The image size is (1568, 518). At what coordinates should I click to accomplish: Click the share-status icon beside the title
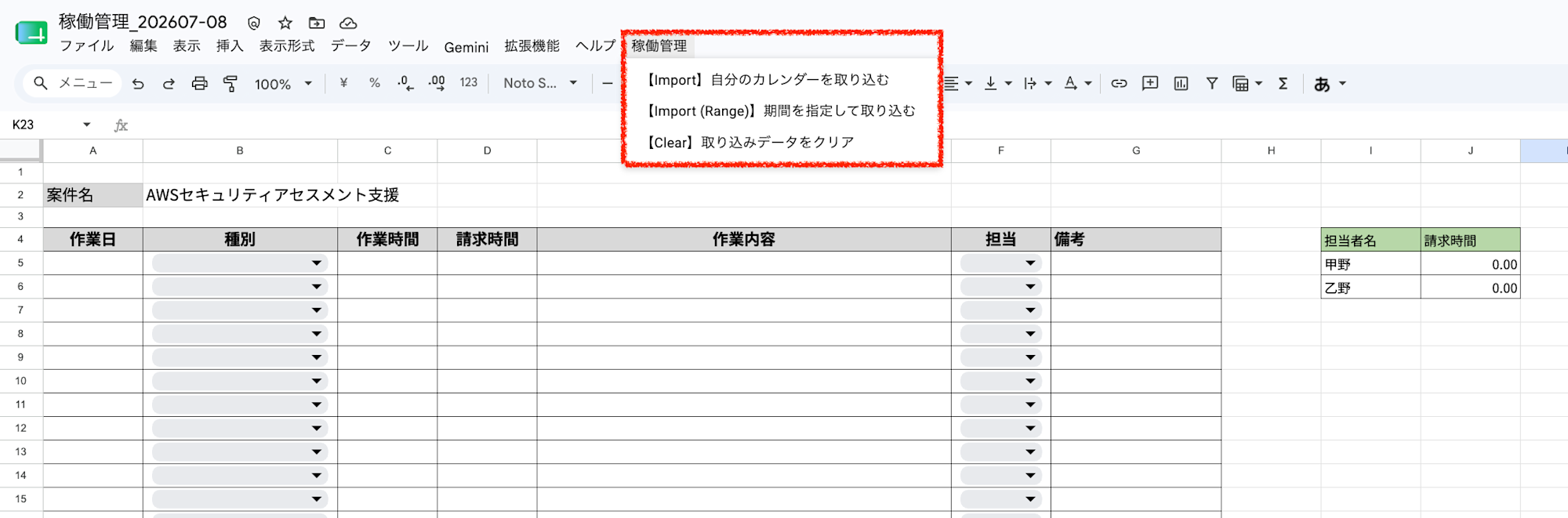(x=254, y=23)
